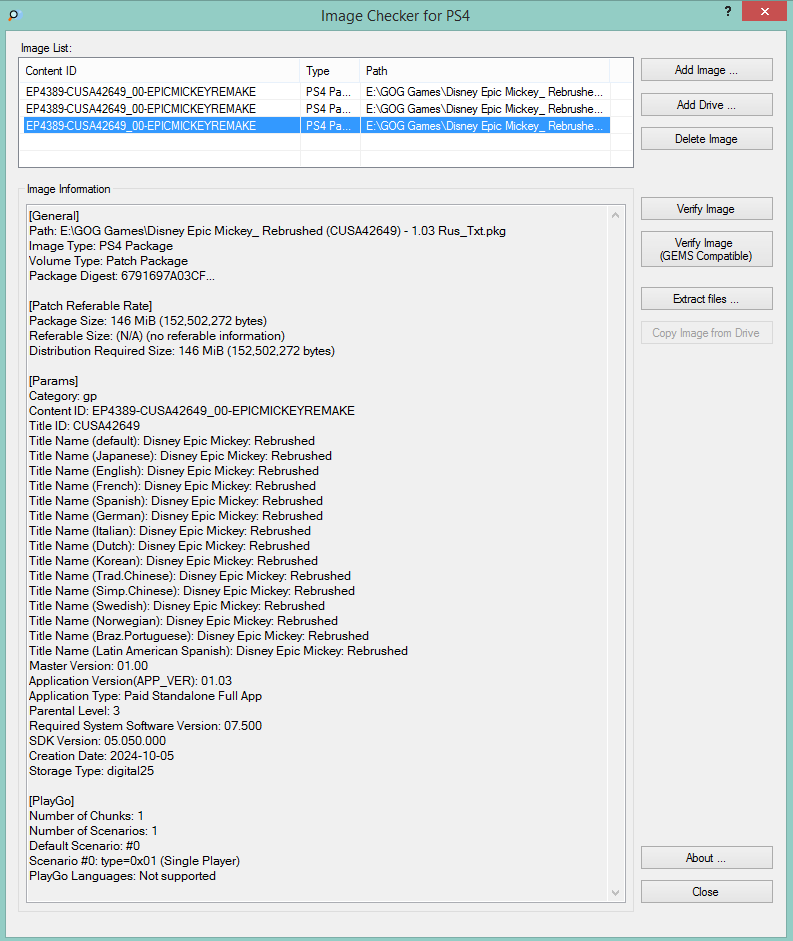Click the Close button at the bottom
The image size is (793, 941).
pos(707,892)
